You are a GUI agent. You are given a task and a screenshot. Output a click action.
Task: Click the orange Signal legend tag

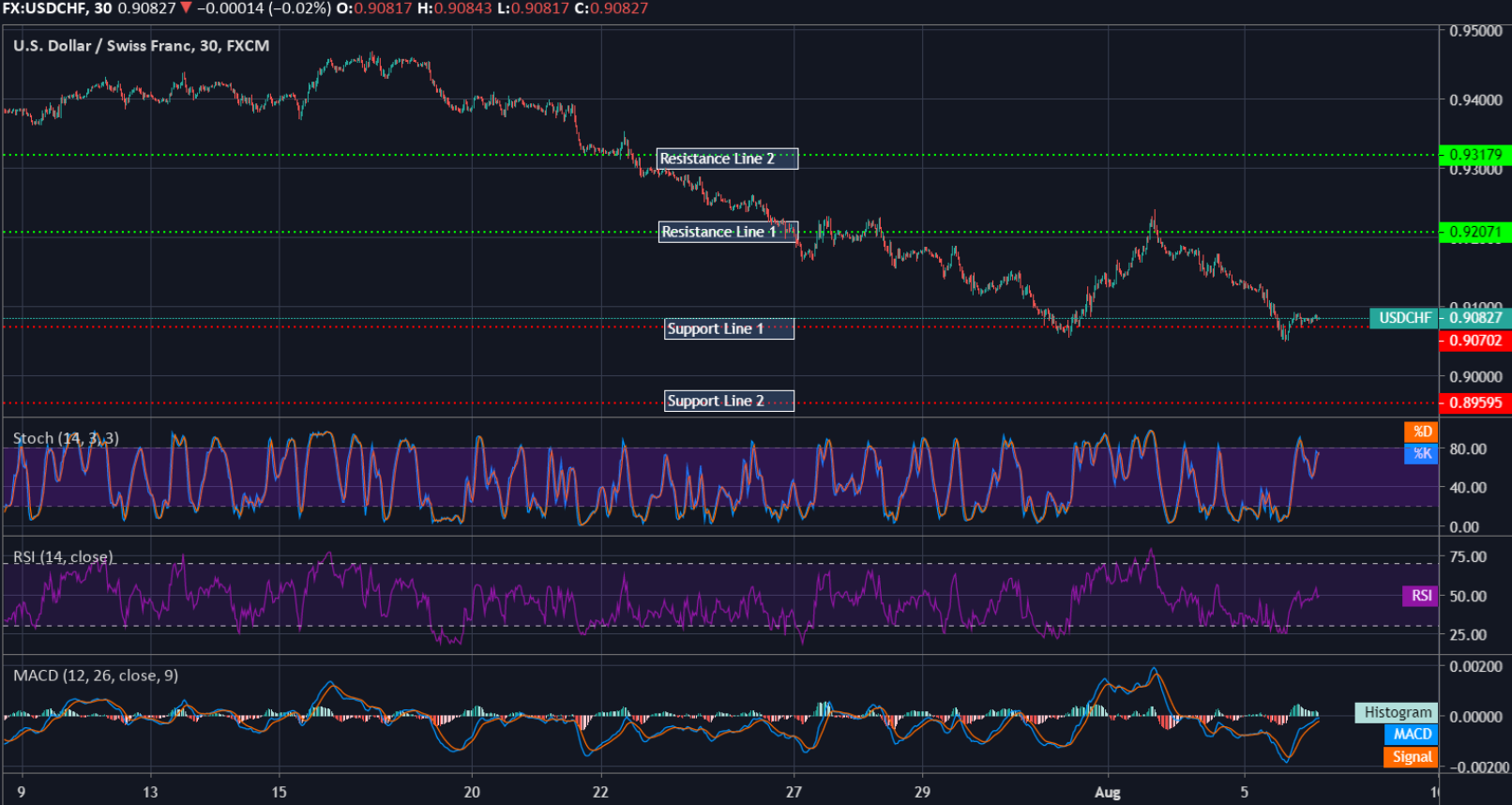click(x=1412, y=756)
